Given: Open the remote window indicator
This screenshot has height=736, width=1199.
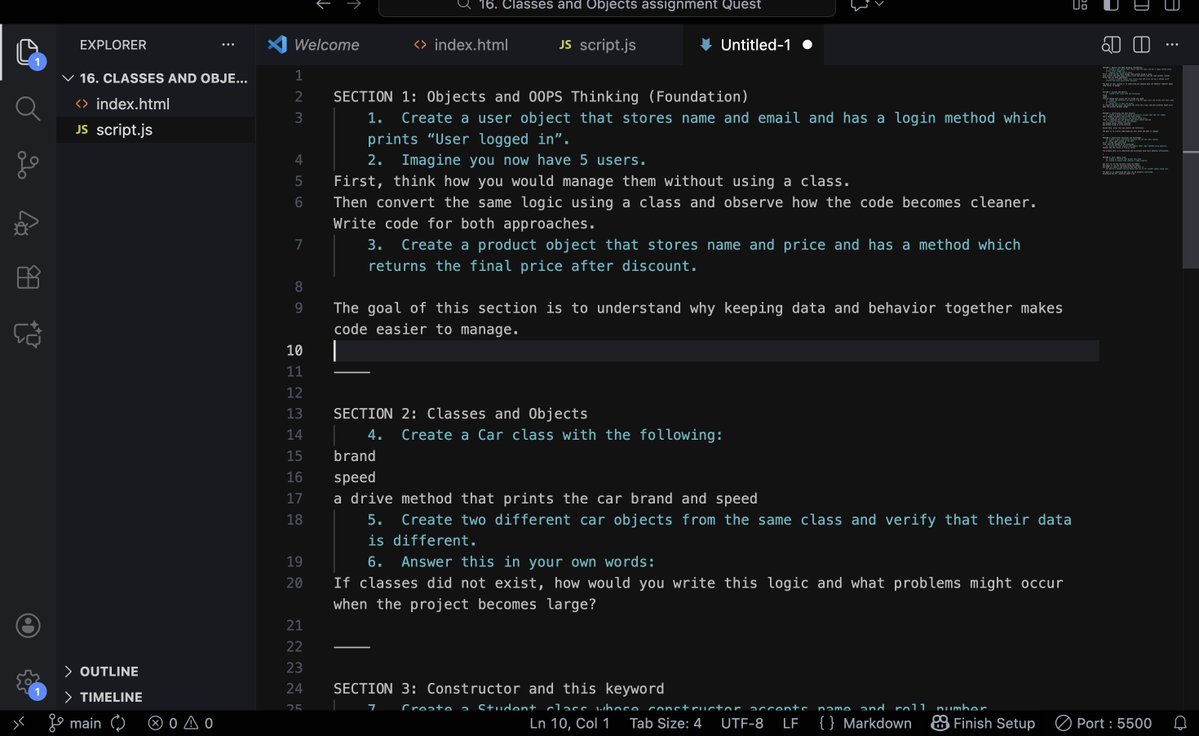Looking at the screenshot, I should click(18, 723).
